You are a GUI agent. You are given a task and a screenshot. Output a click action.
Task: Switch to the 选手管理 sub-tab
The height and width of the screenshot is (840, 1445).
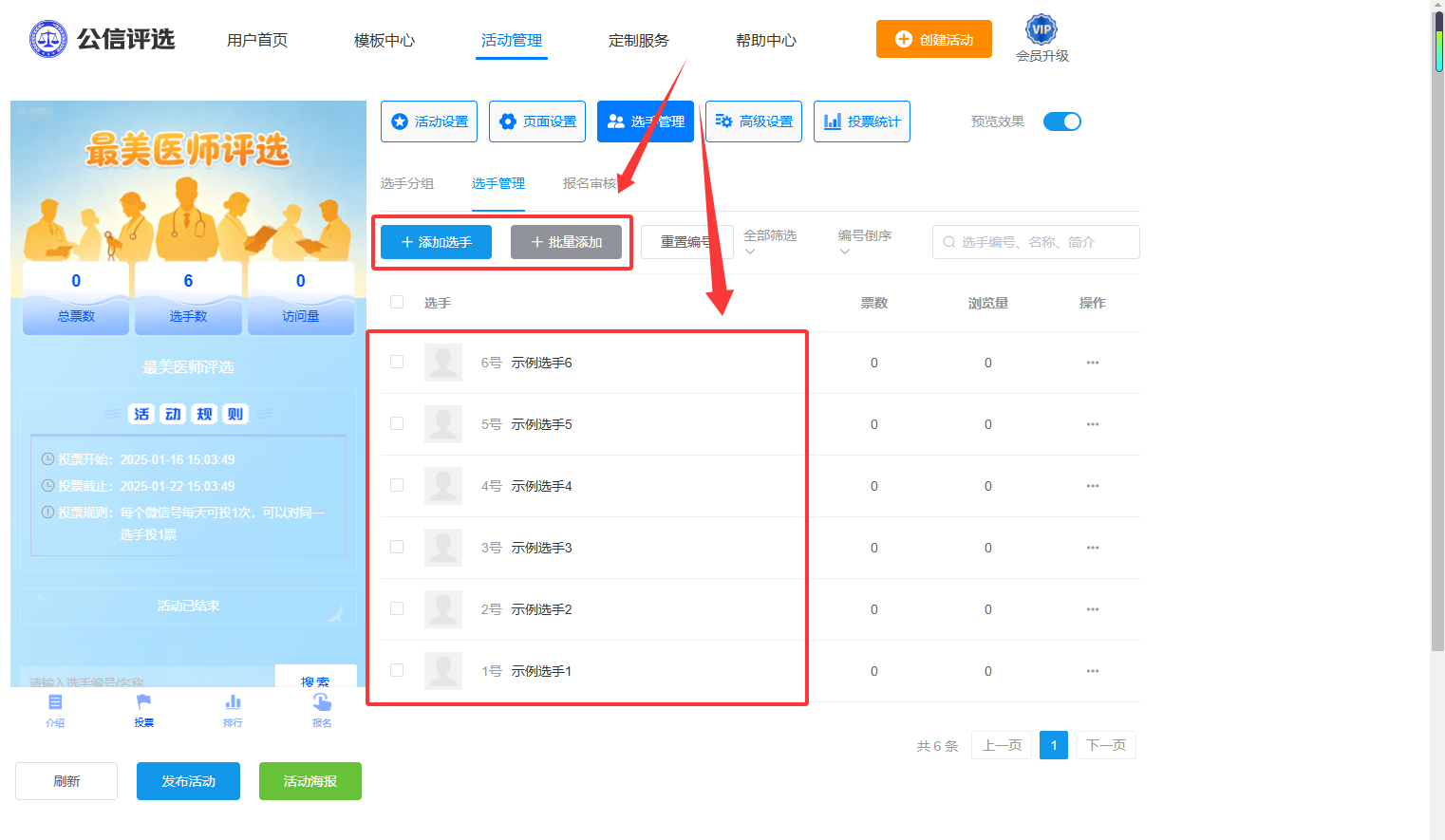point(498,183)
